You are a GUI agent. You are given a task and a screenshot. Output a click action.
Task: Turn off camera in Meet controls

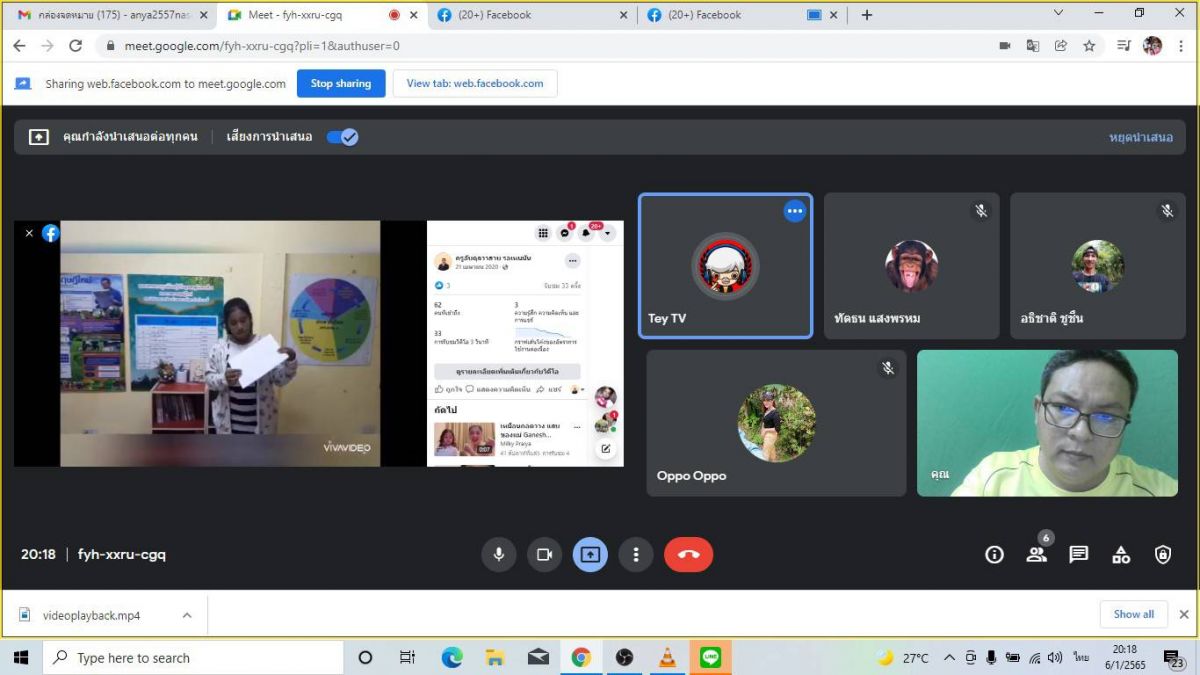544,554
